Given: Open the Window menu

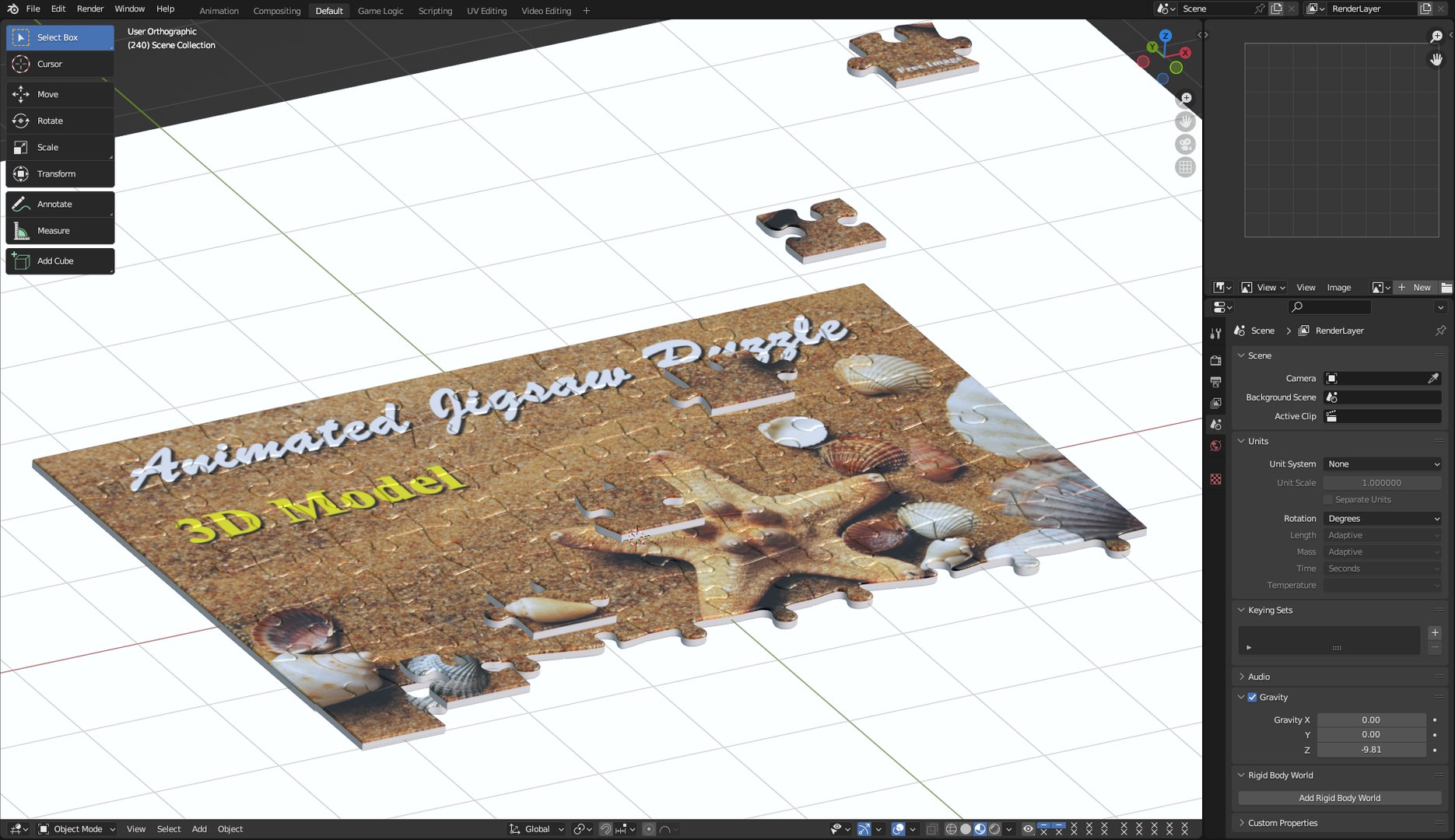Looking at the screenshot, I should [x=129, y=9].
